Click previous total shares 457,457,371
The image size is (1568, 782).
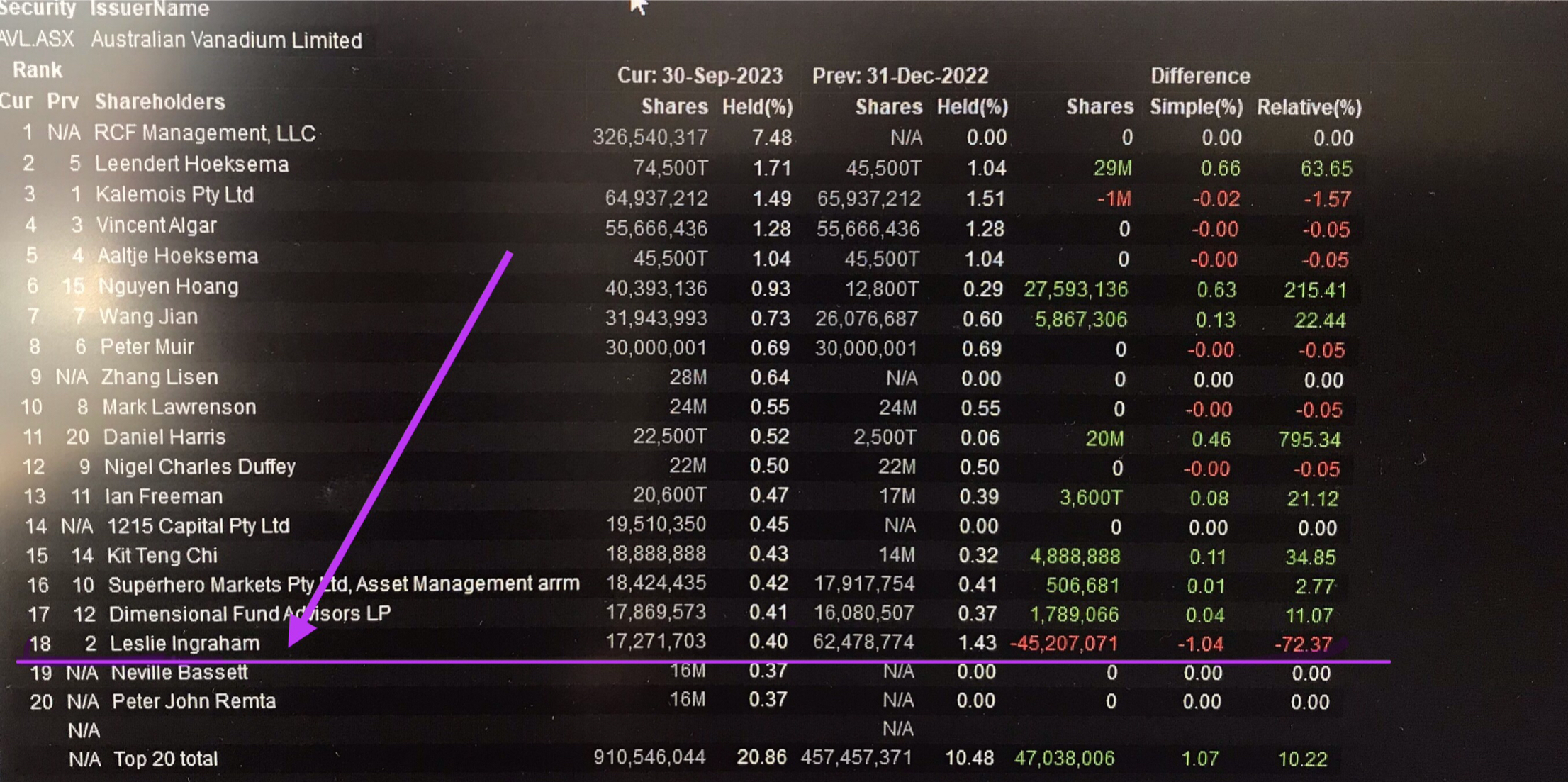(856, 757)
